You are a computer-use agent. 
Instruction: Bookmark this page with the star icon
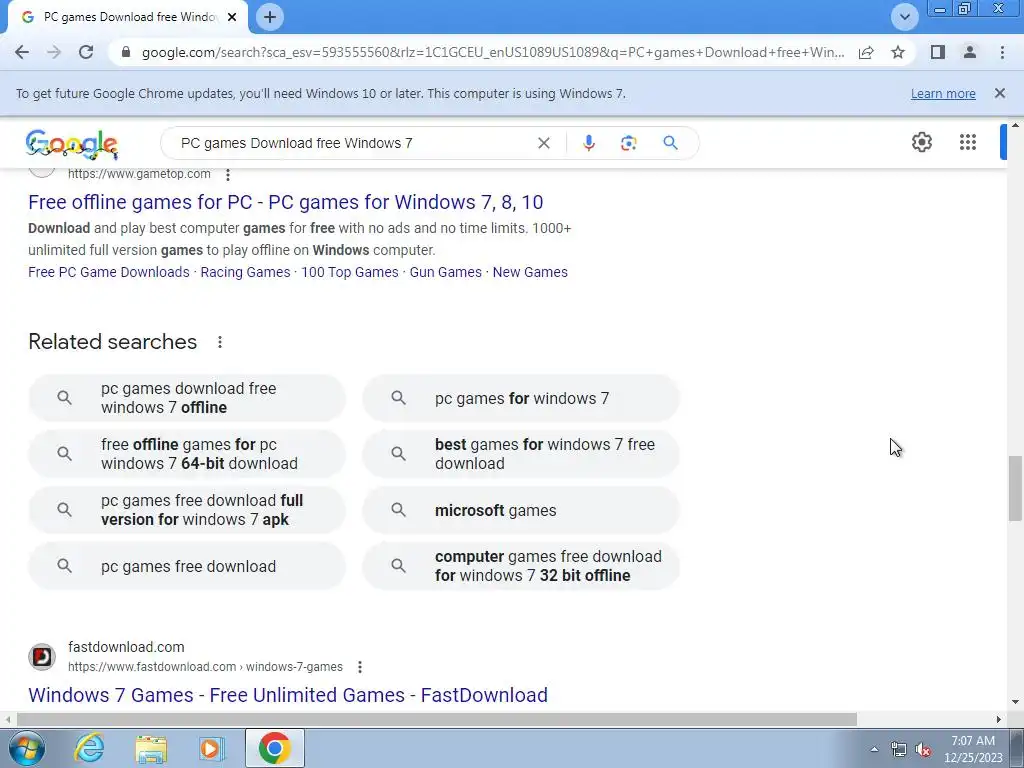(898, 52)
